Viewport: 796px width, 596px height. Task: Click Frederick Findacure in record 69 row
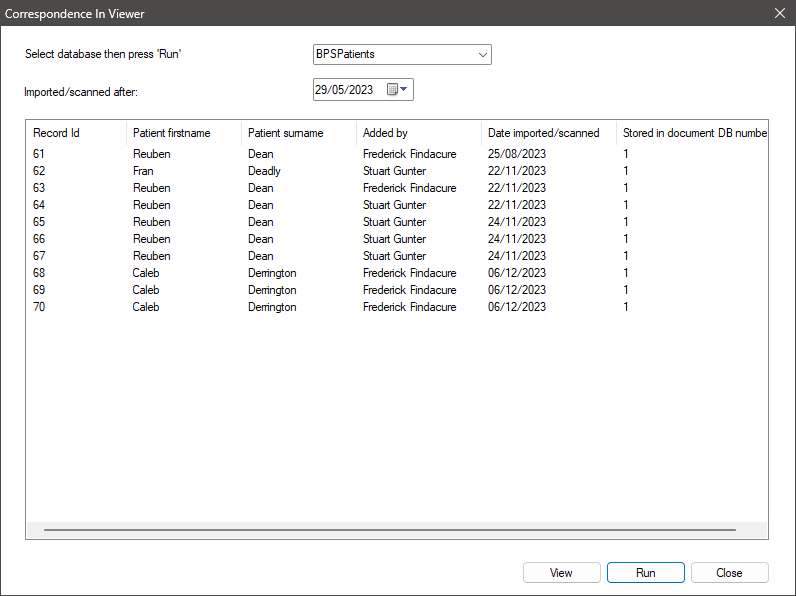[410, 290]
